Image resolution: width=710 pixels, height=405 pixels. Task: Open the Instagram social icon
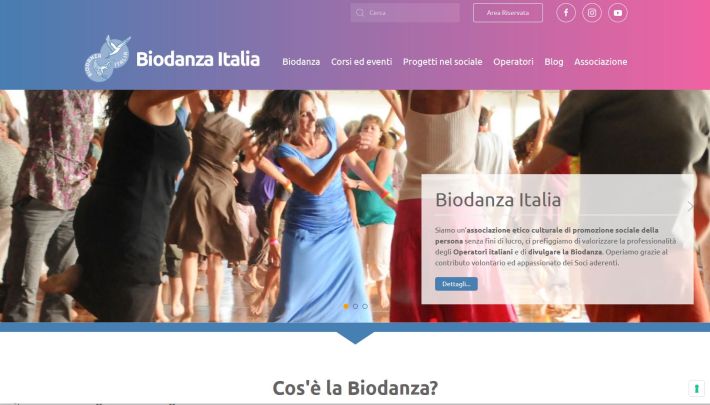[592, 13]
